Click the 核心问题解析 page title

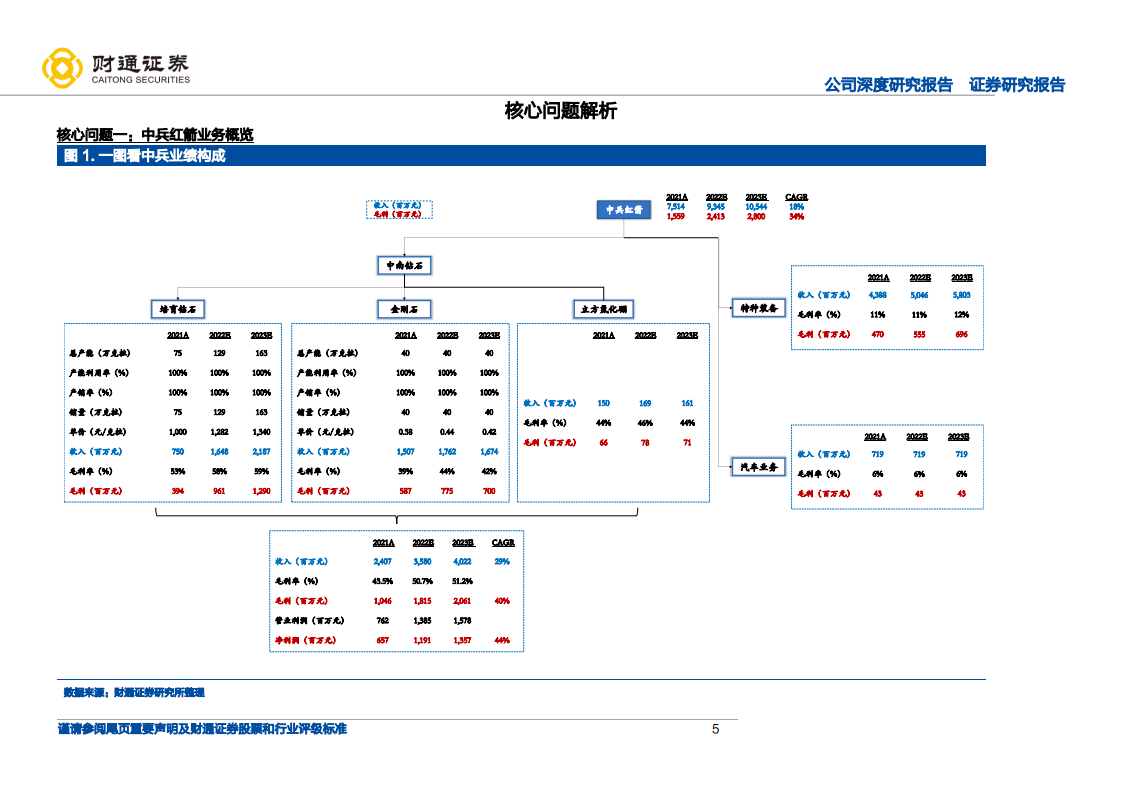click(561, 110)
